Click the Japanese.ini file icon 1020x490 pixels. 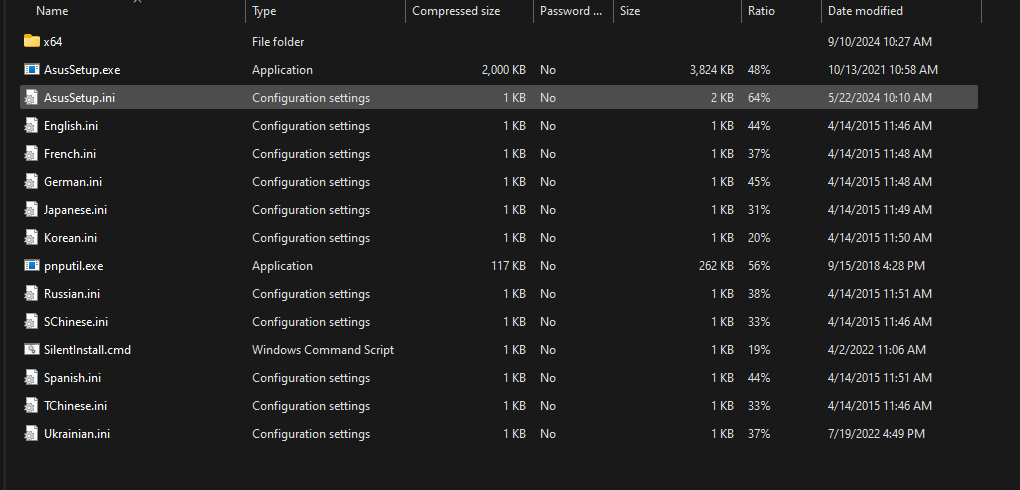pyautogui.click(x=31, y=210)
